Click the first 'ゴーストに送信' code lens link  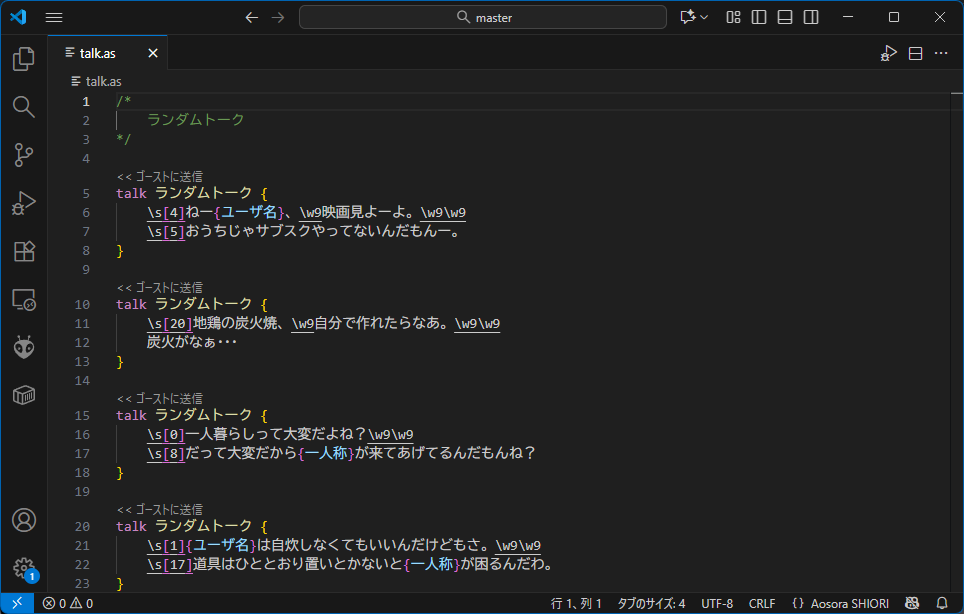[159, 176]
